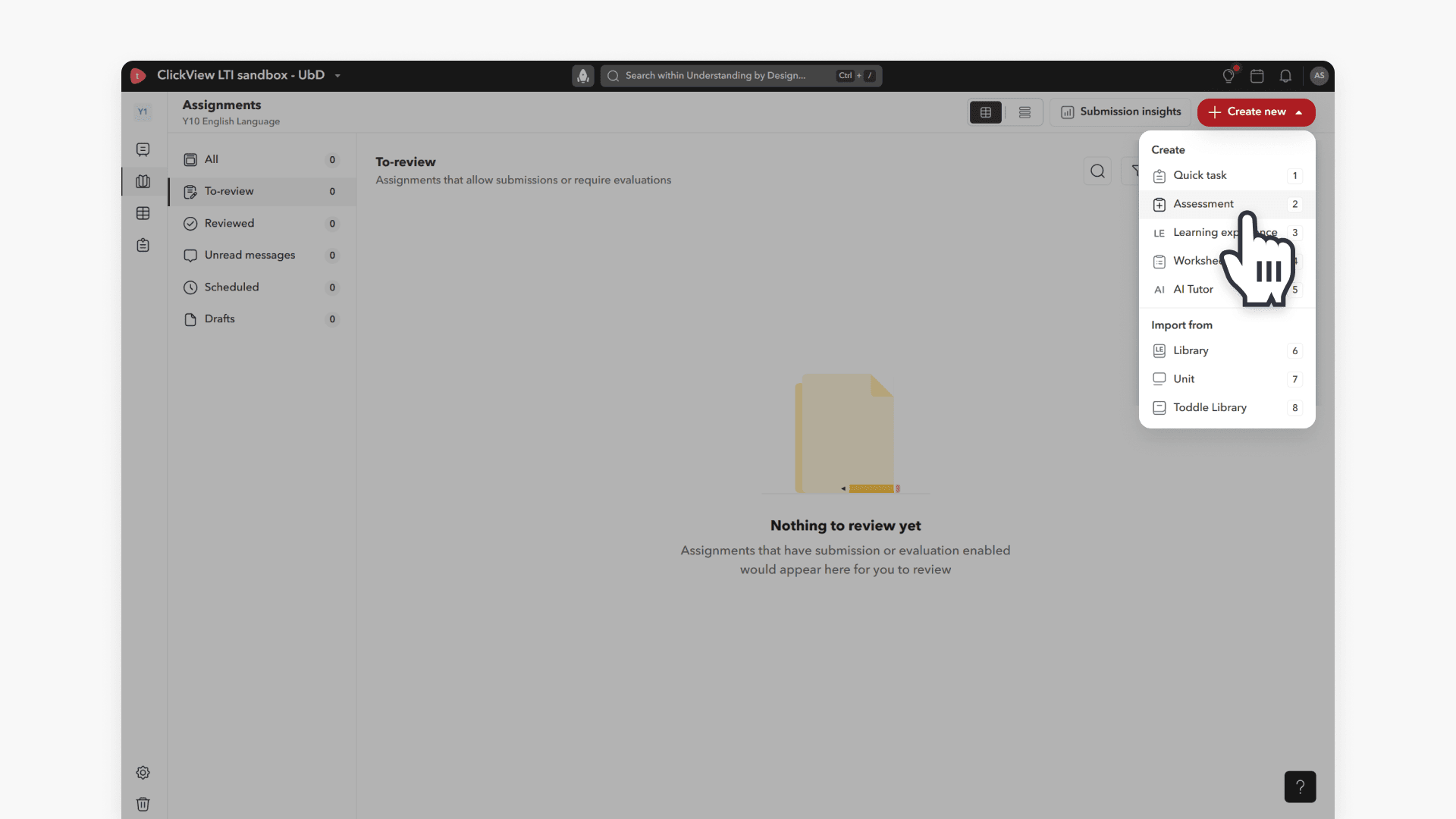This screenshot has width=1456, height=819.
Task: Open the trash bin in left sidebar
Action: (x=143, y=804)
